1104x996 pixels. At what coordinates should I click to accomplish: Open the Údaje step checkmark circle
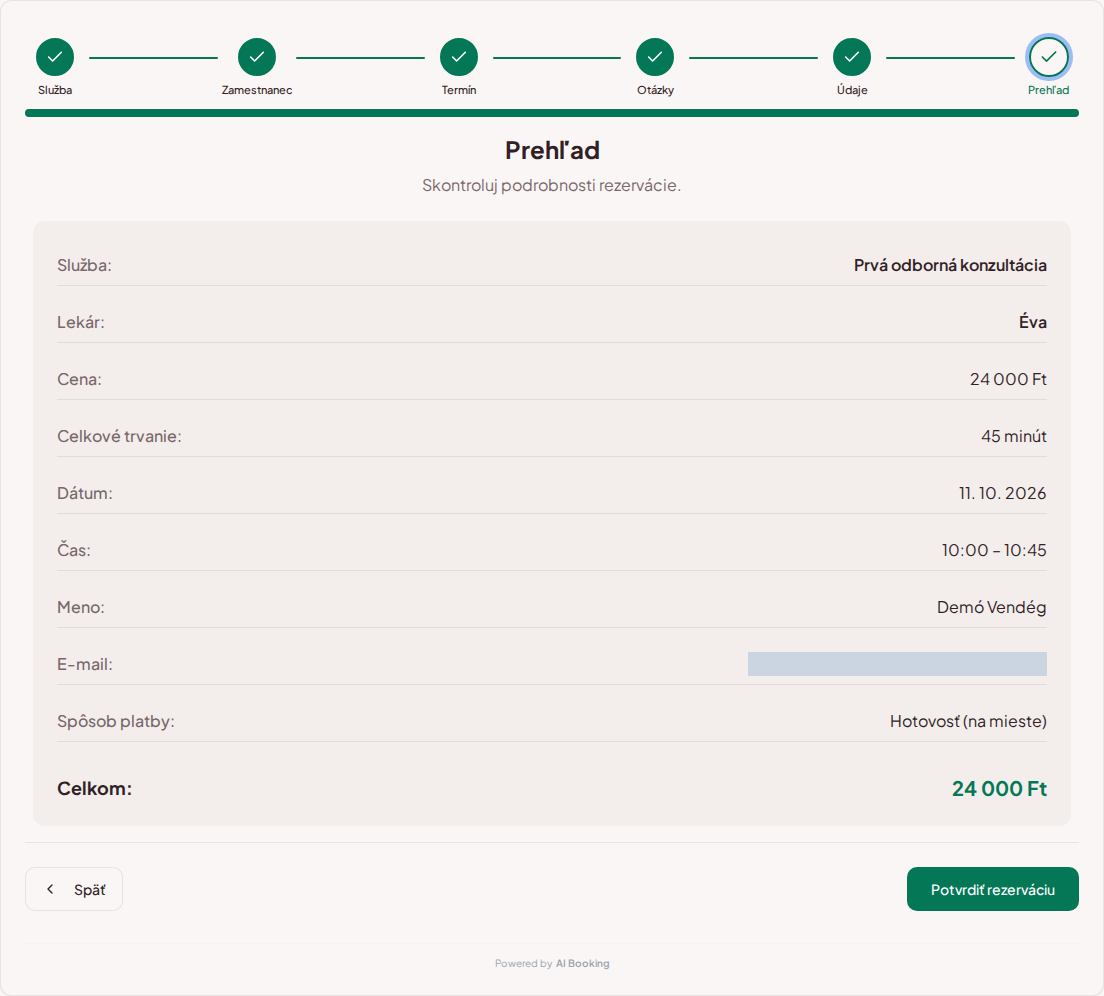tap(852, 57)
